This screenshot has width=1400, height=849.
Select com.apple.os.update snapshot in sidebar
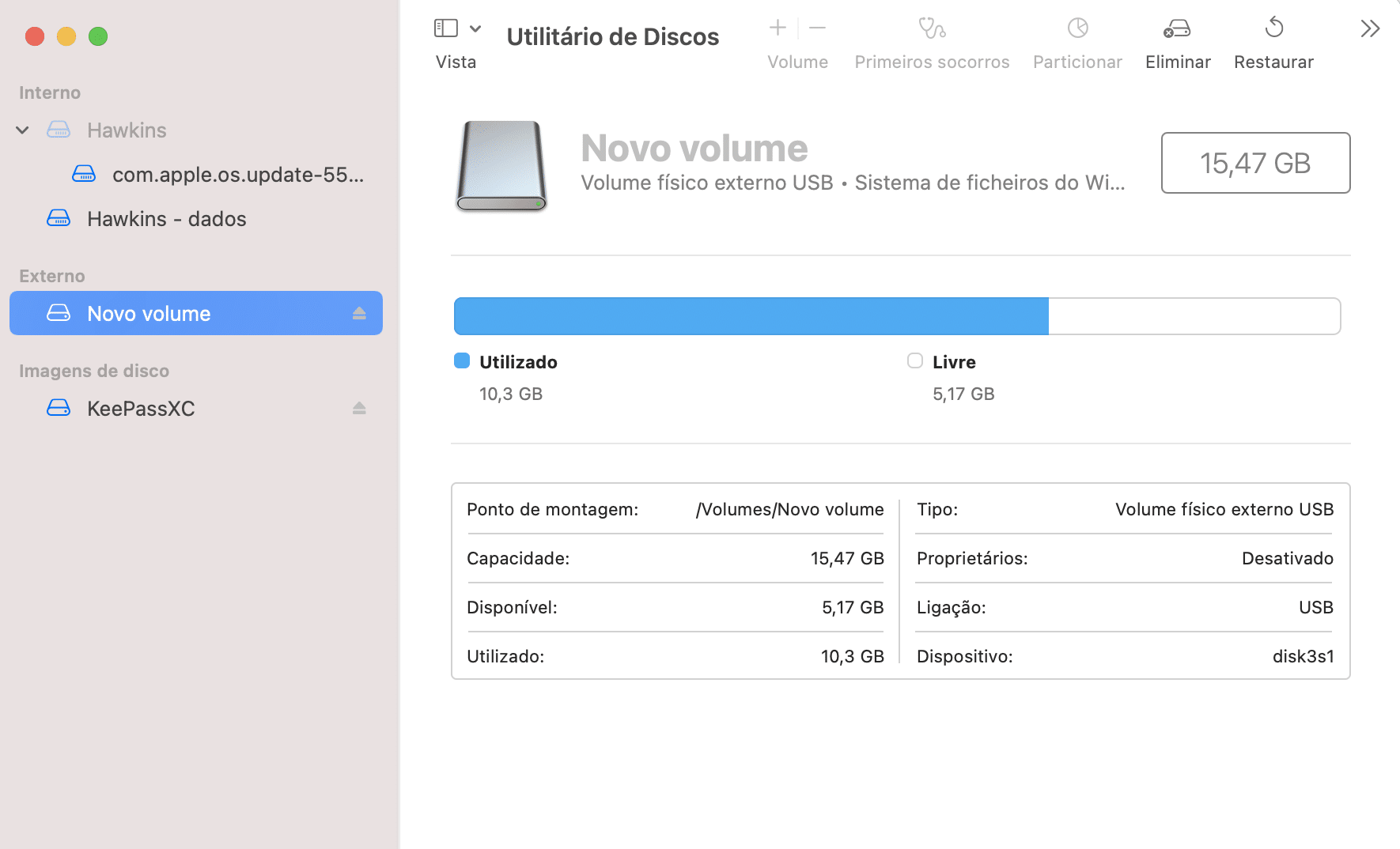[x=237, y=174]
